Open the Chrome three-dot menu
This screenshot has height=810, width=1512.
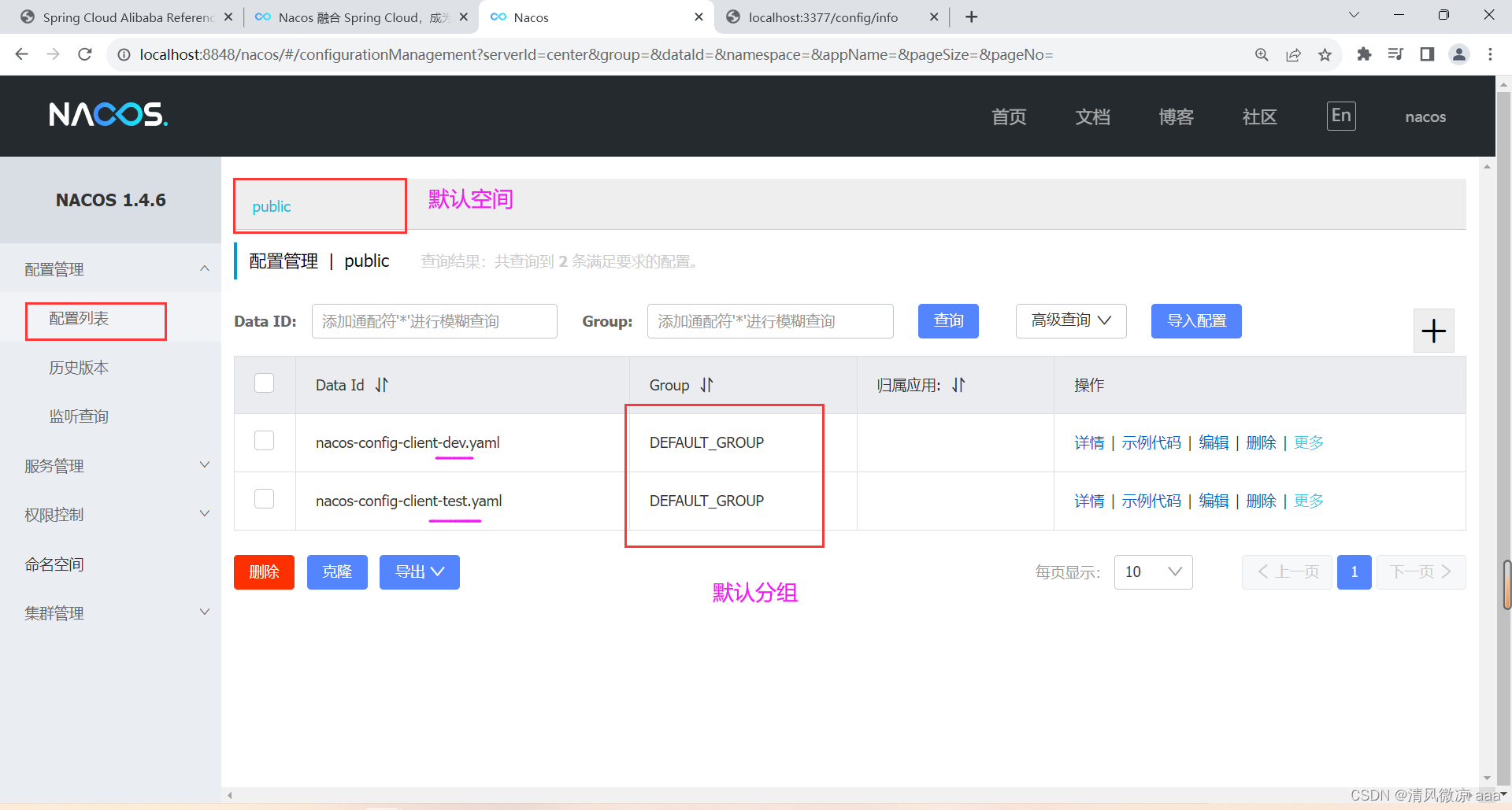(1490, 54)
